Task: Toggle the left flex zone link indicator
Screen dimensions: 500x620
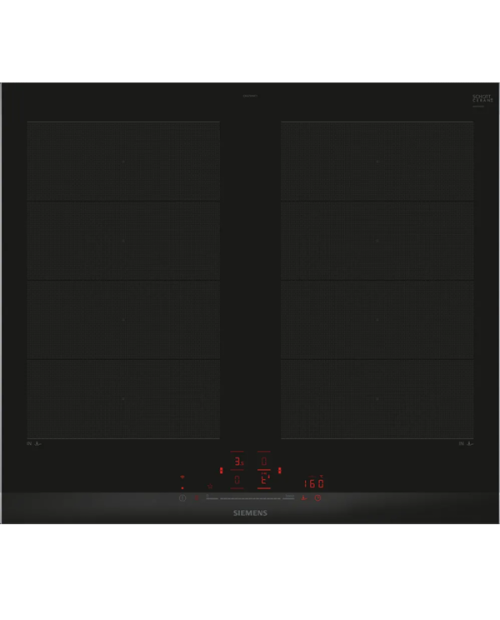Action: click(x=221, y=471)
